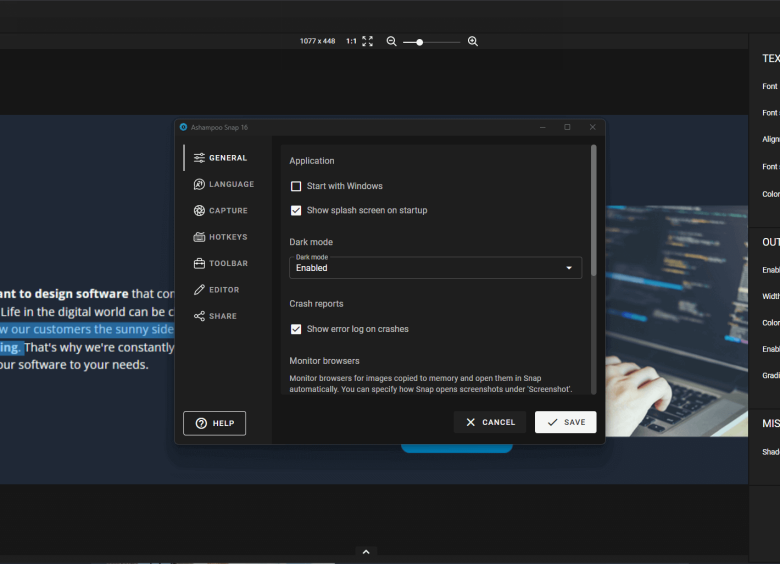Click the zoom out magnifier icon

[391, 42]
